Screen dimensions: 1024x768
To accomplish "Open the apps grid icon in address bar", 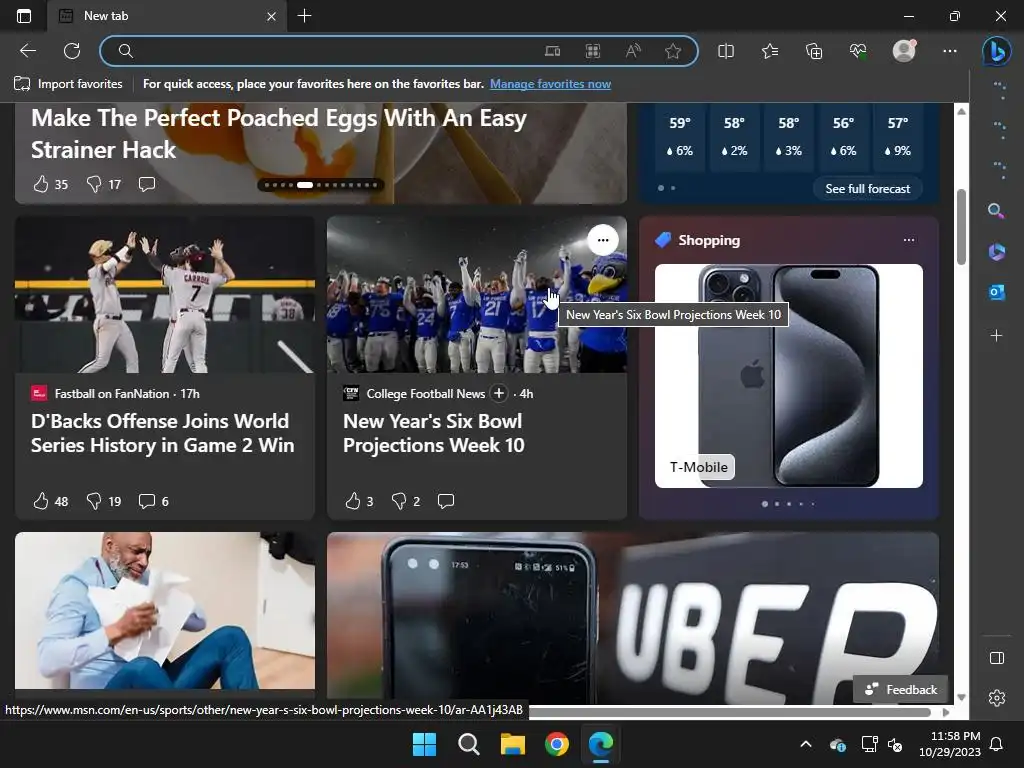I will 592,51.
